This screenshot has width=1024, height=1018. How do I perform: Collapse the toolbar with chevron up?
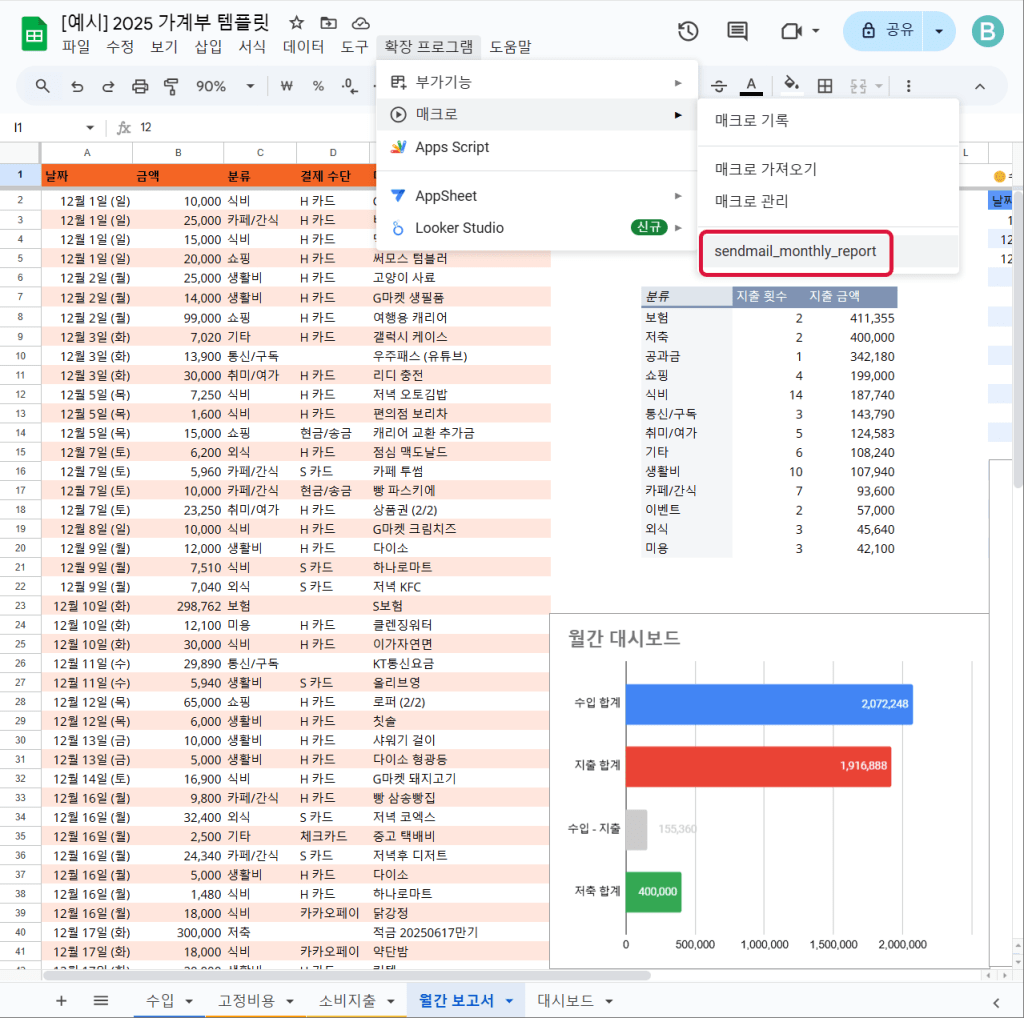point(980,86)
